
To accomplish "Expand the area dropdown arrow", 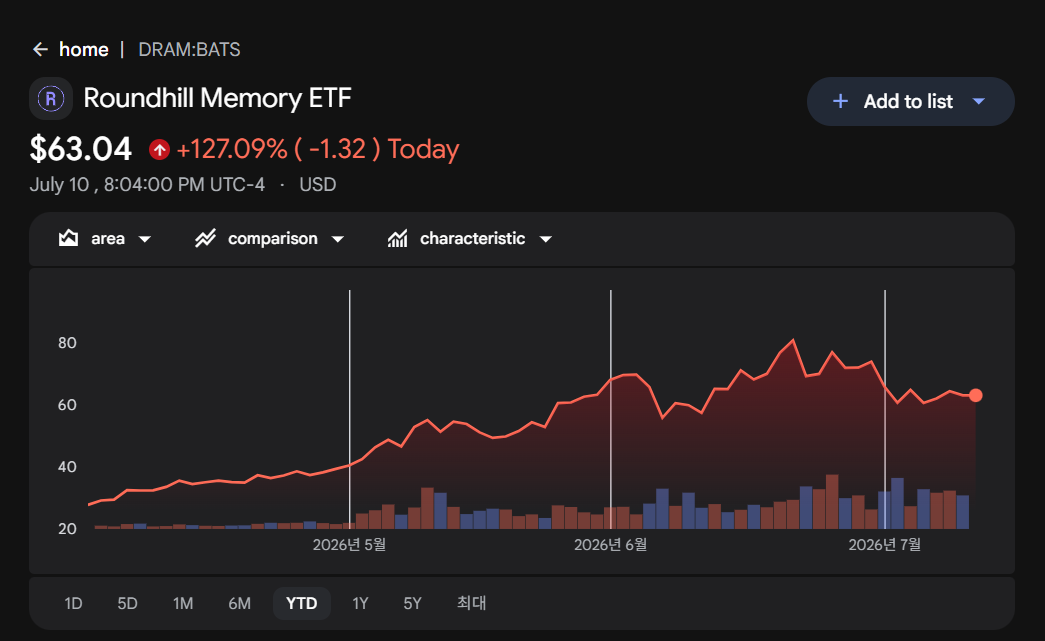I will [x=145, y=239].
